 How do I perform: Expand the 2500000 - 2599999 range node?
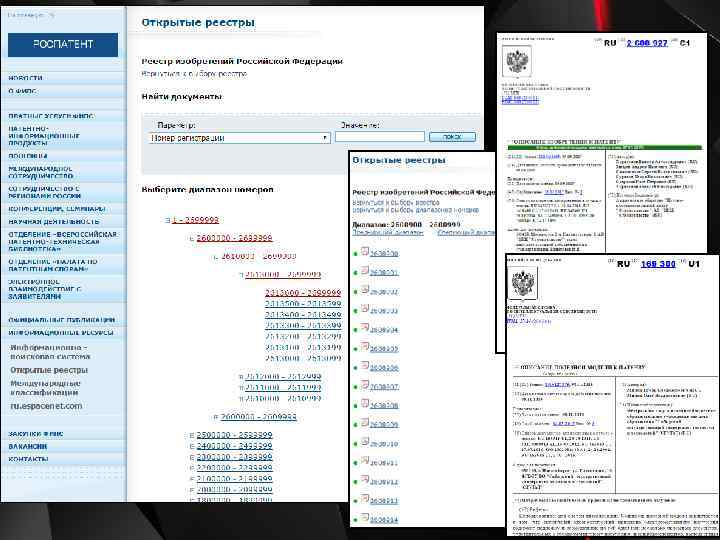click(x=192, y=435)
